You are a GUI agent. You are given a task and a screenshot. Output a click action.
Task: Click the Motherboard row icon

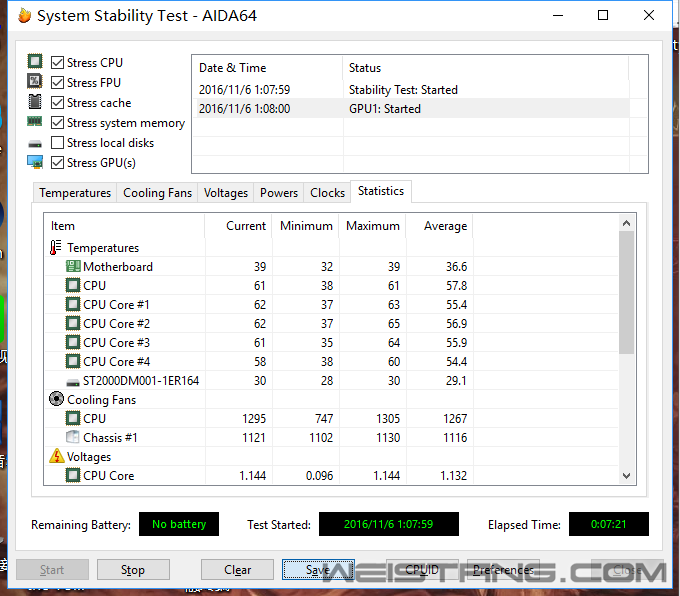[73, 266]
